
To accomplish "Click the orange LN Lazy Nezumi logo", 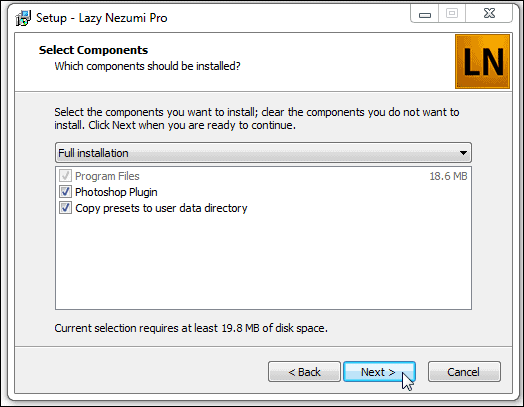I will (483, 61).
